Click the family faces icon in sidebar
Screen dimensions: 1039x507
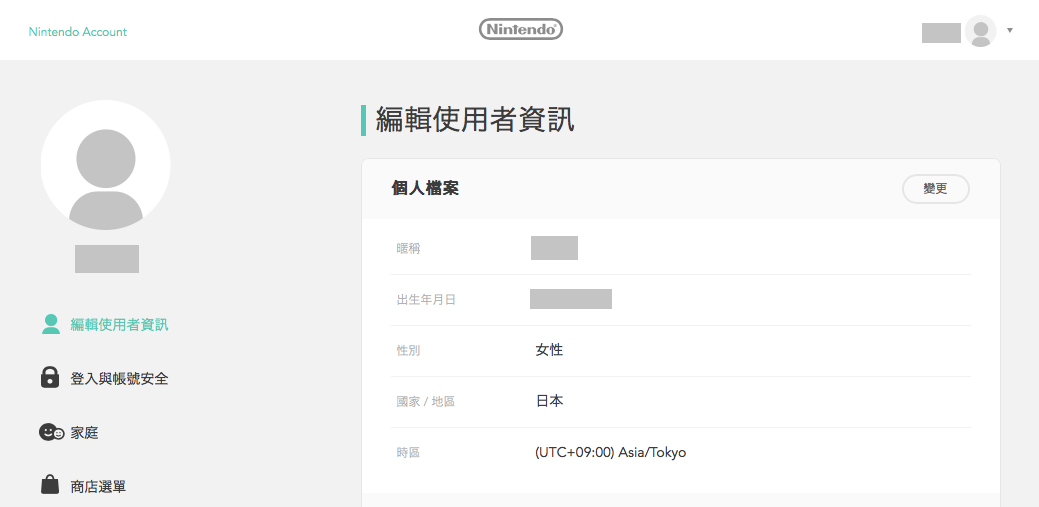tap(51, 432)
